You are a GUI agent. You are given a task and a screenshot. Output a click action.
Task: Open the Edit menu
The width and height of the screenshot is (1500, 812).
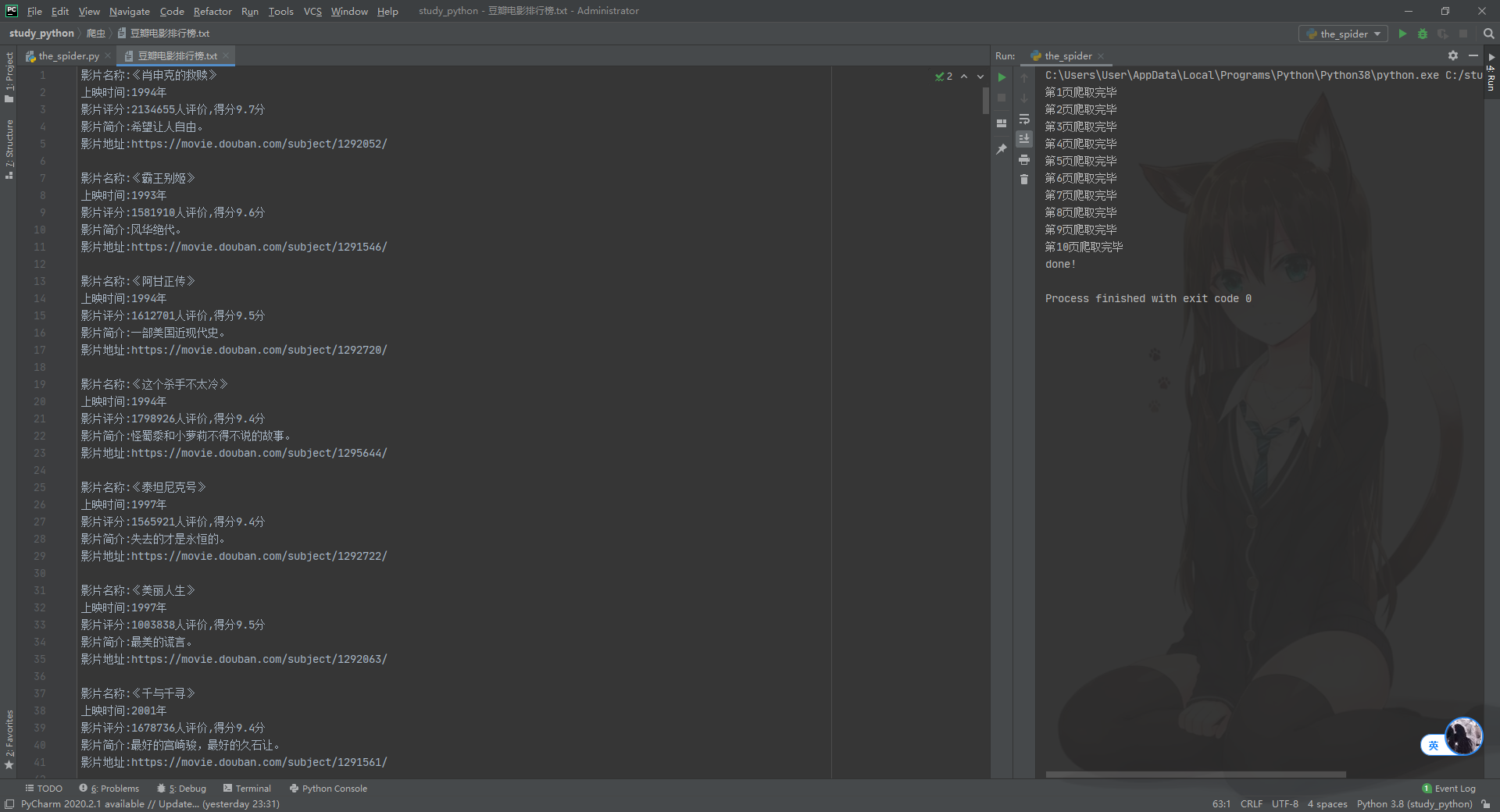[x=60, y=11]
